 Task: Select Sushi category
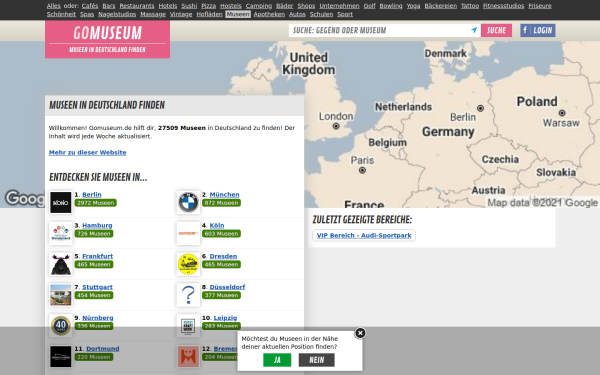189,6
